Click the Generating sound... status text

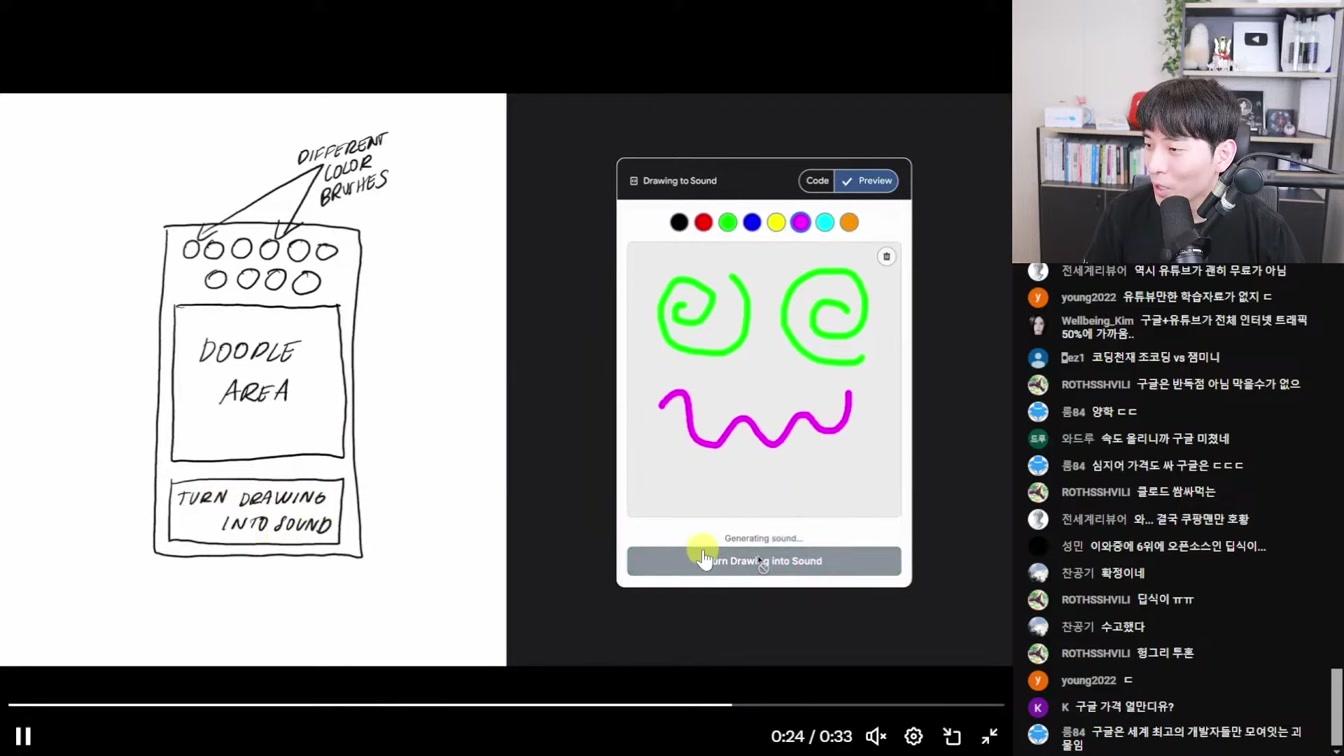763,538
